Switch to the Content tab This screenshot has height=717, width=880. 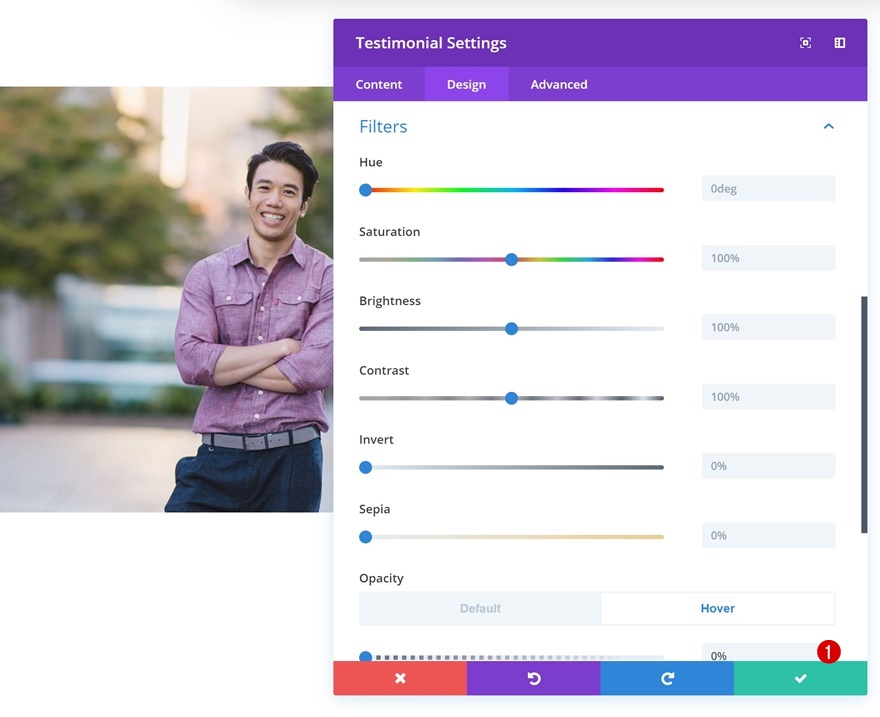pos(379,84)
